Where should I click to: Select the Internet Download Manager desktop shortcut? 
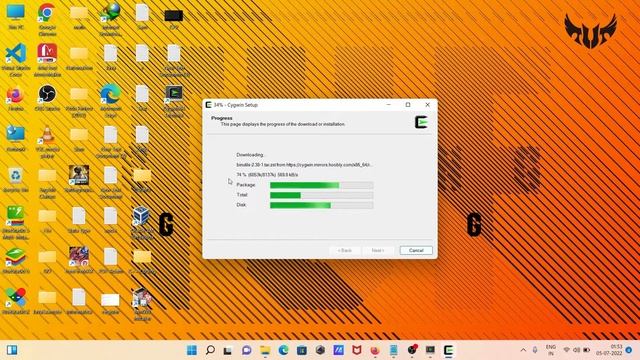[110, 20]
